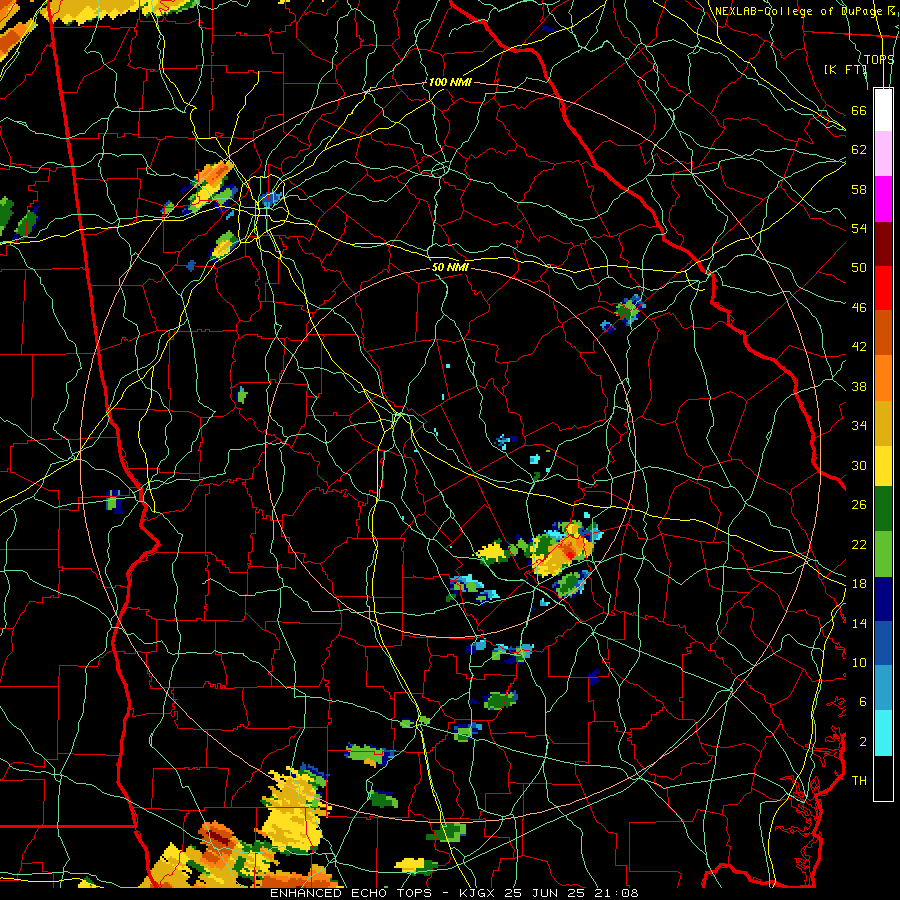Click the legend value '42'
This screenshot has height=900, width=900.
(x=859, y=347)
